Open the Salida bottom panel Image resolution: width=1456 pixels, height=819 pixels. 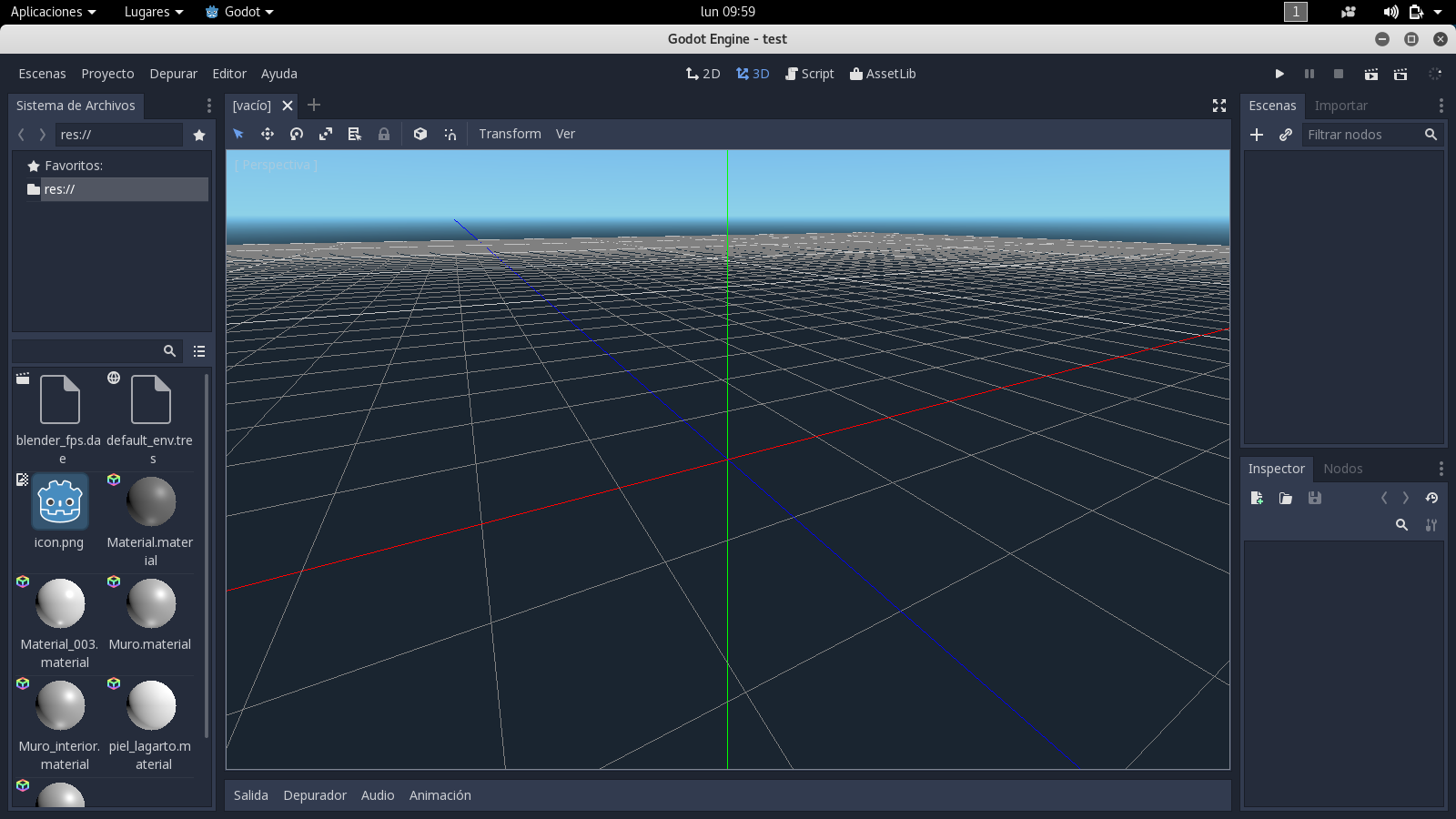coord(250,795)
